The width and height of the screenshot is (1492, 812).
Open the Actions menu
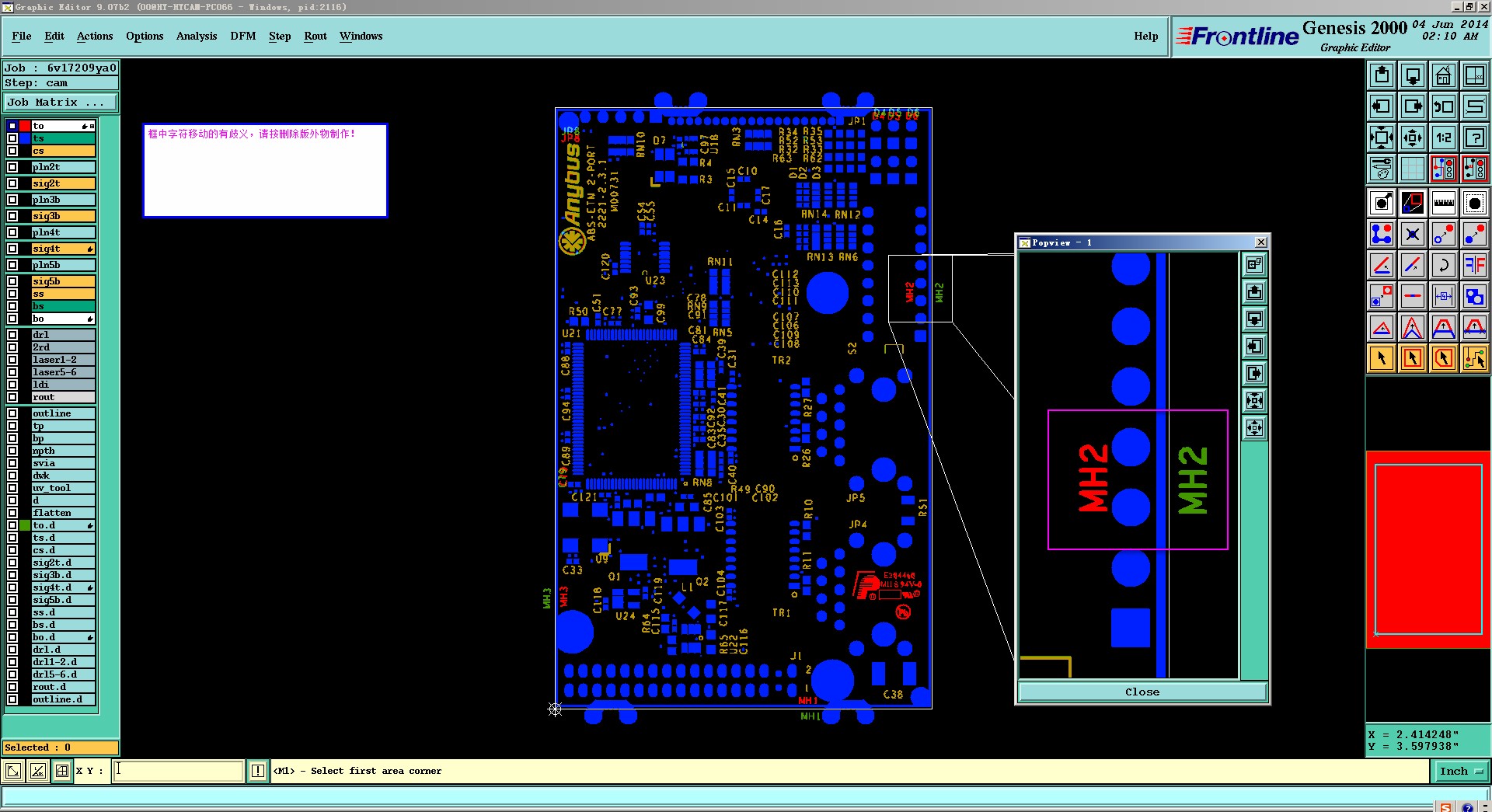point(95,36)
